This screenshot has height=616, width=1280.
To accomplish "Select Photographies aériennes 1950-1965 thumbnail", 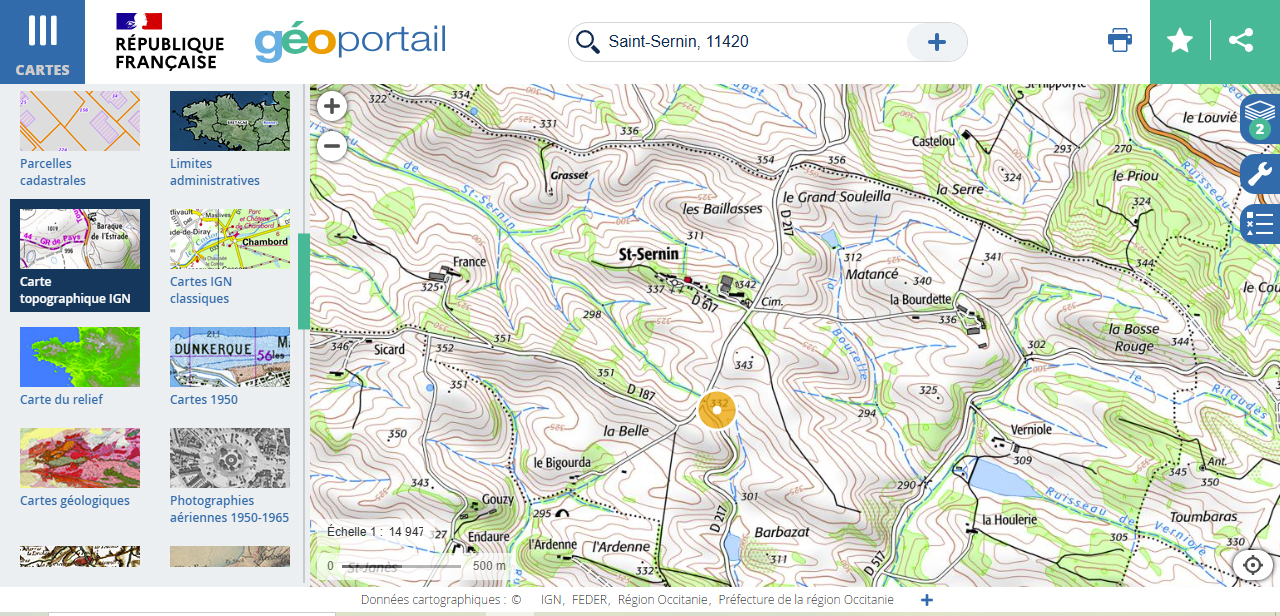I will (230, 458).
